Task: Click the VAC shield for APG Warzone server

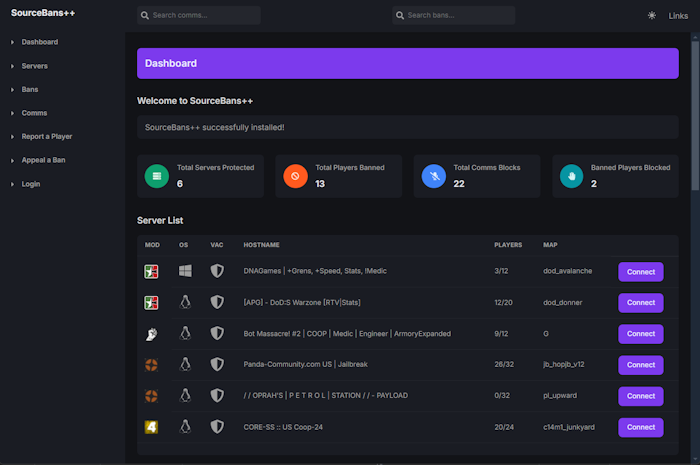Action: click(x=217, y=302)
